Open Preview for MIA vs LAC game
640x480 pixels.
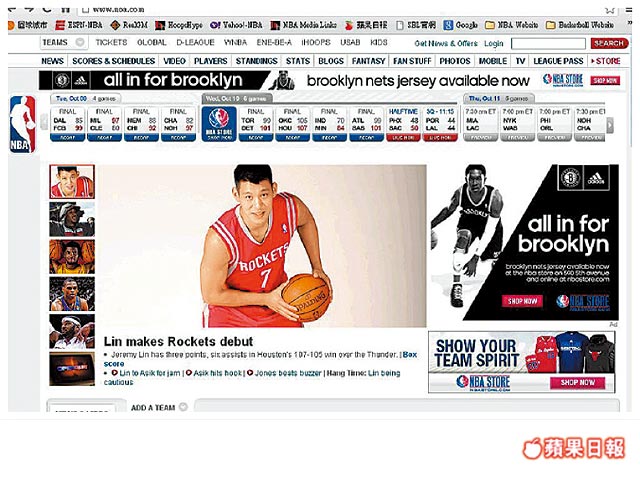click(x=481, y=138)
